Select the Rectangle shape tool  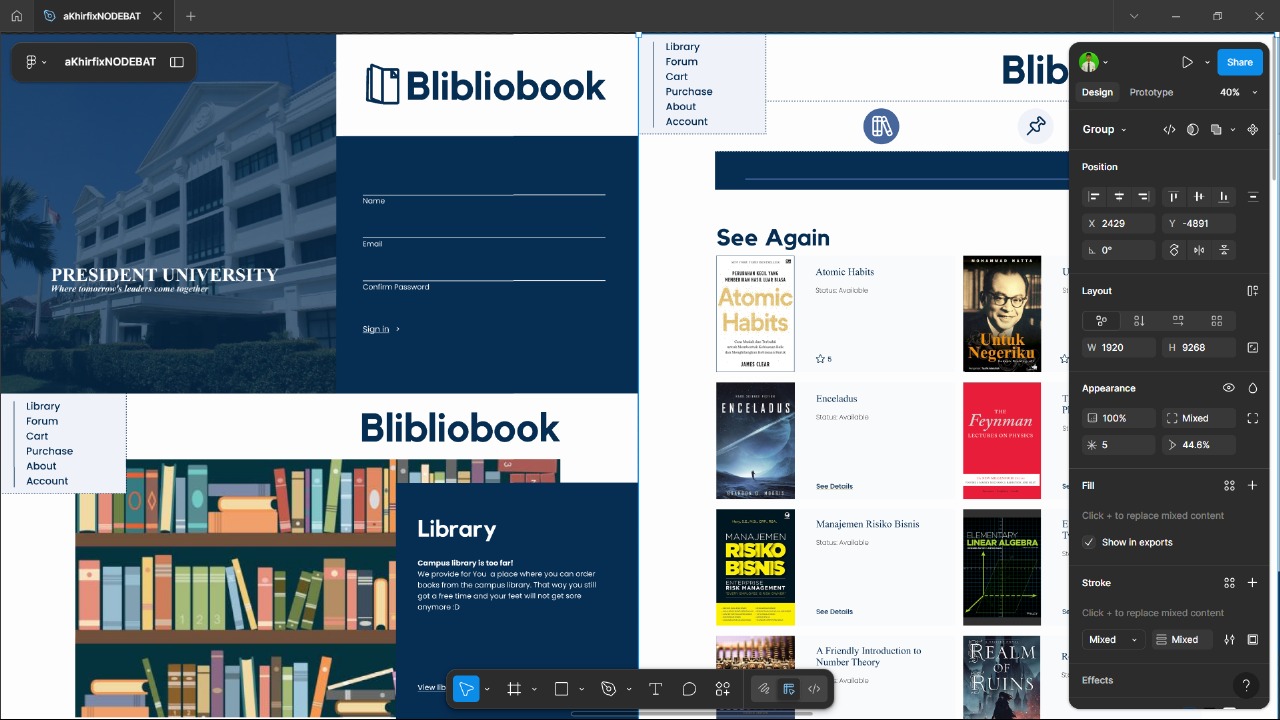point(561,689)
